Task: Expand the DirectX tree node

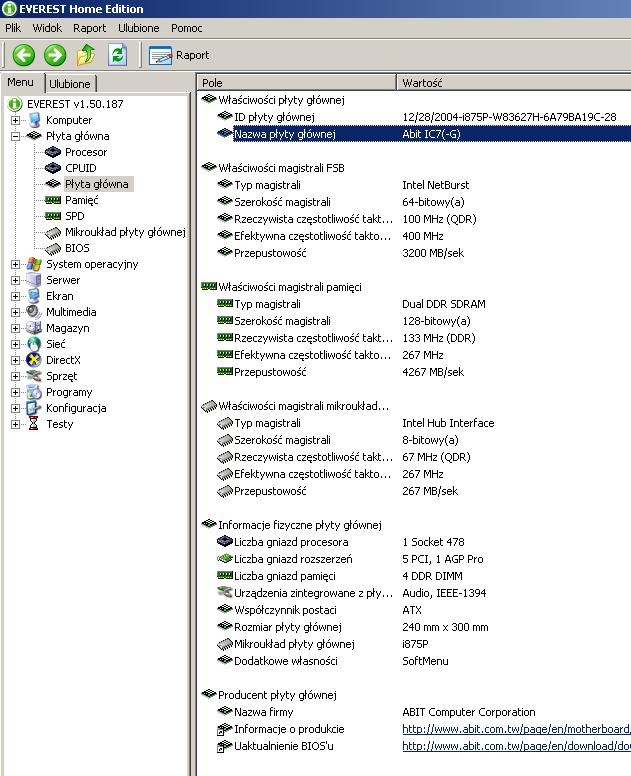Action: pos(15,360)
